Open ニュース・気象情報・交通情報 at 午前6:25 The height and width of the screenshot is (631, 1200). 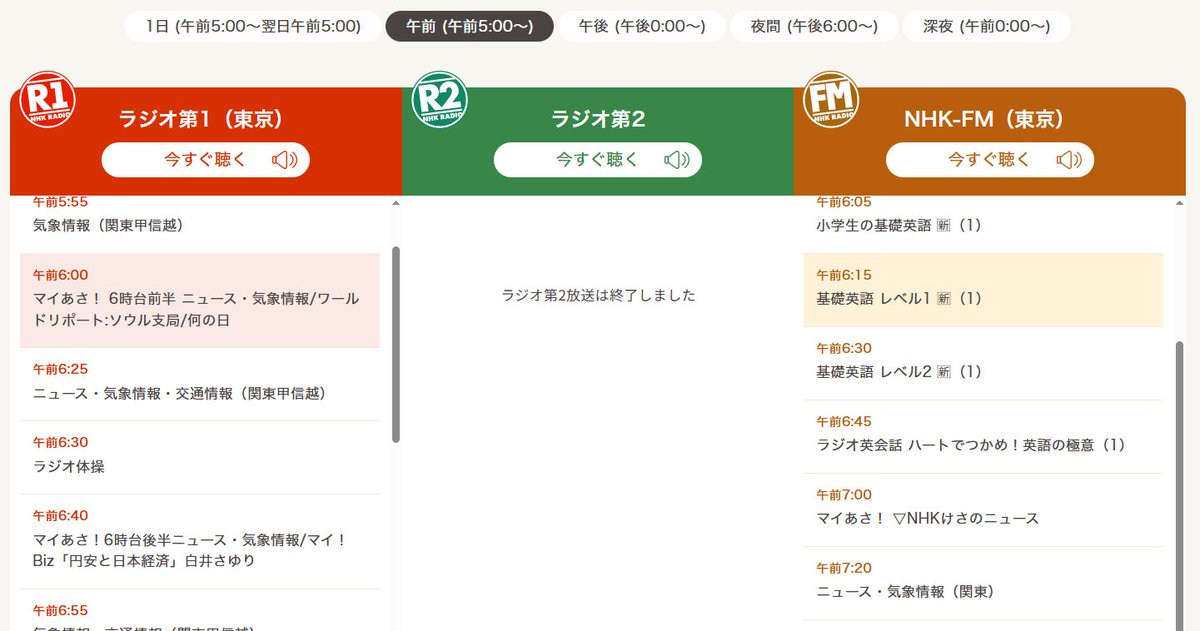[x=200, y=384]
